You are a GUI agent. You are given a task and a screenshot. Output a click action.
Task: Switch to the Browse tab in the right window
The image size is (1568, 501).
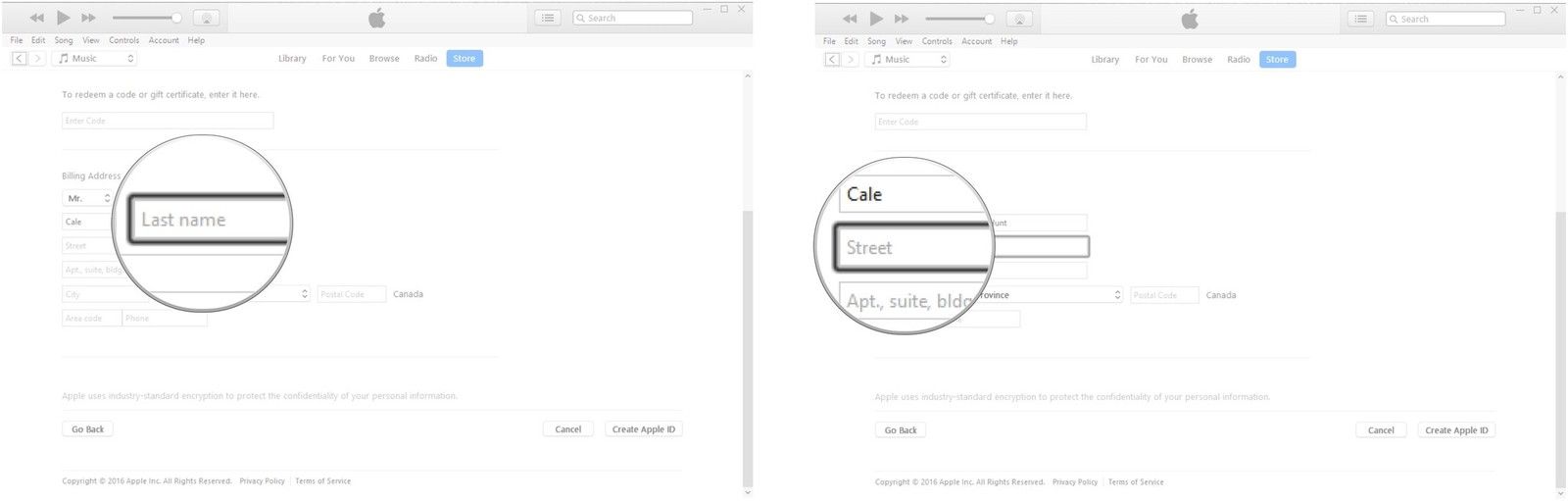tap(1197, 60)
